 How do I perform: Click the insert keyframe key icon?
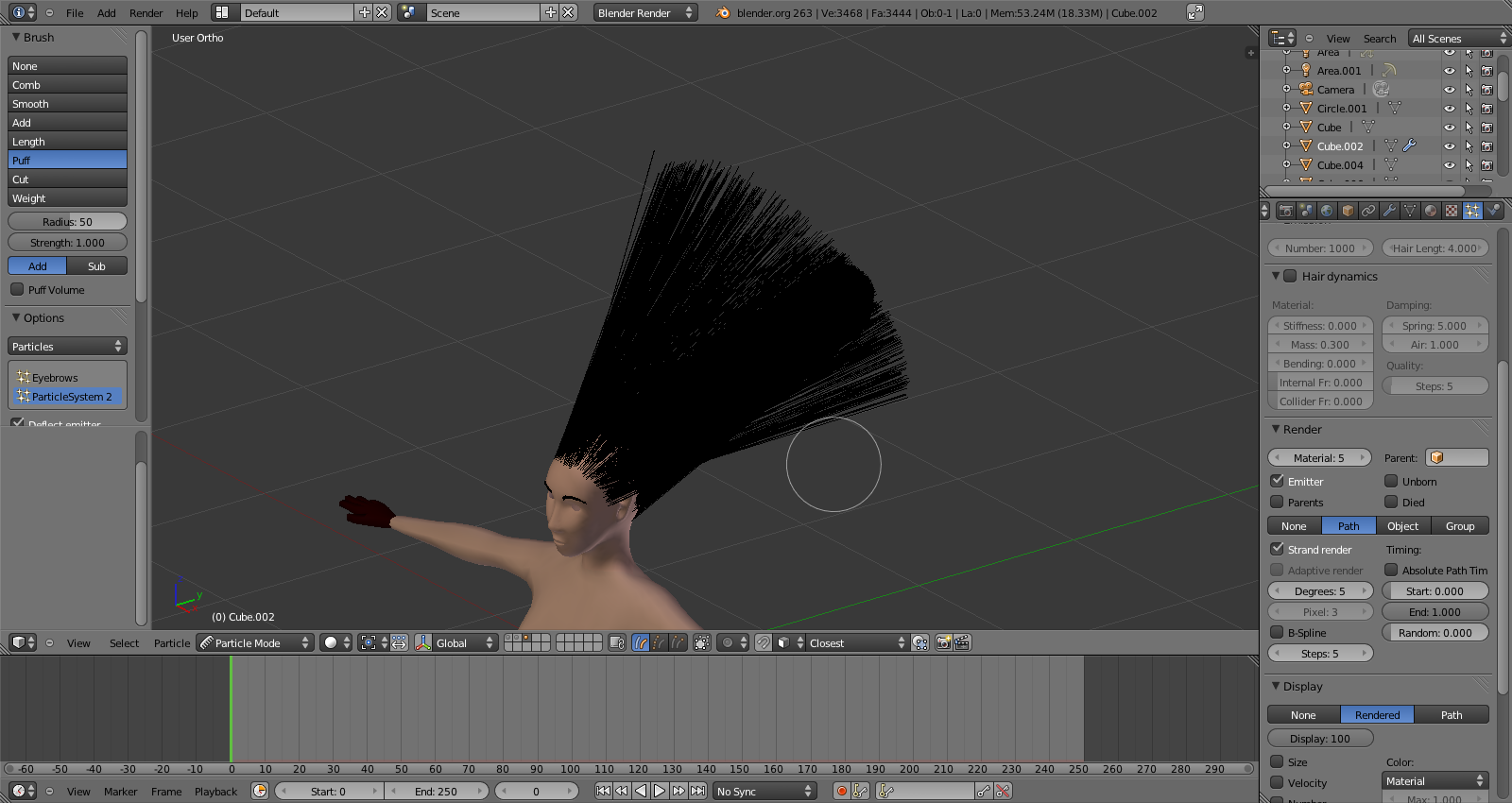pyautogui.click(x=984, y=791)
